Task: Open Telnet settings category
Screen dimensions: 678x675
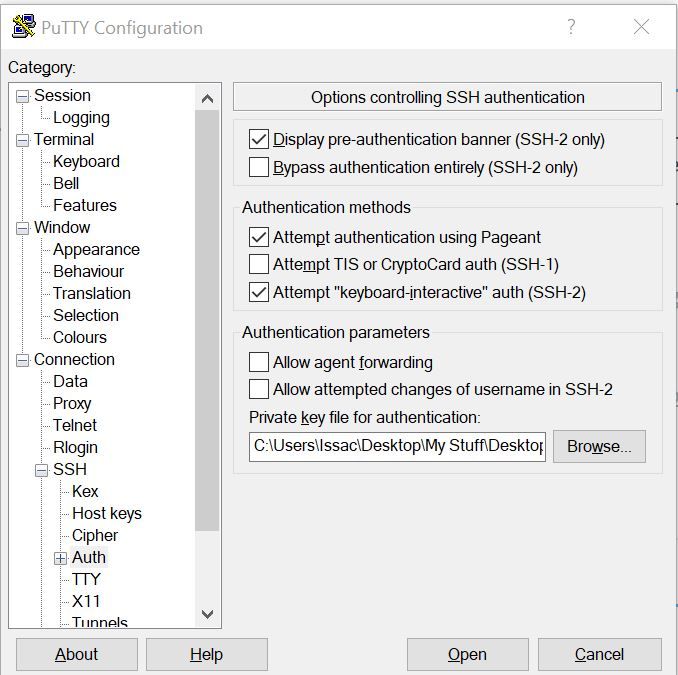Action: [75, 425]
